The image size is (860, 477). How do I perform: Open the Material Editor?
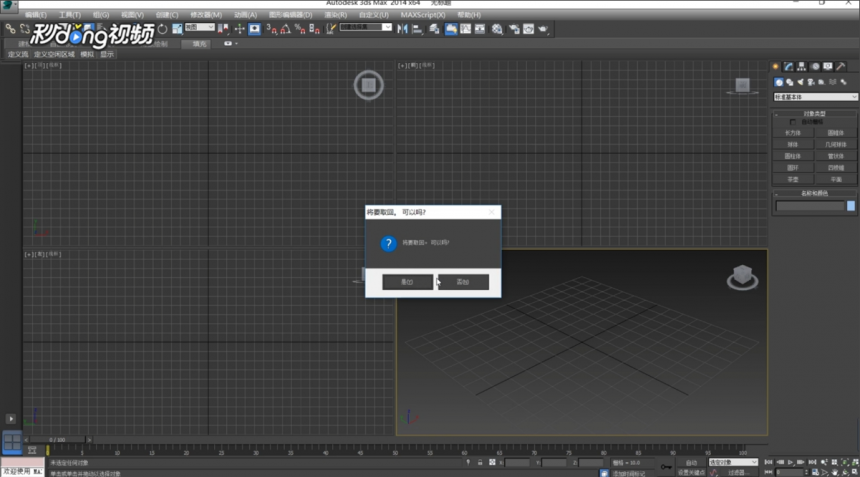(497, 29)
